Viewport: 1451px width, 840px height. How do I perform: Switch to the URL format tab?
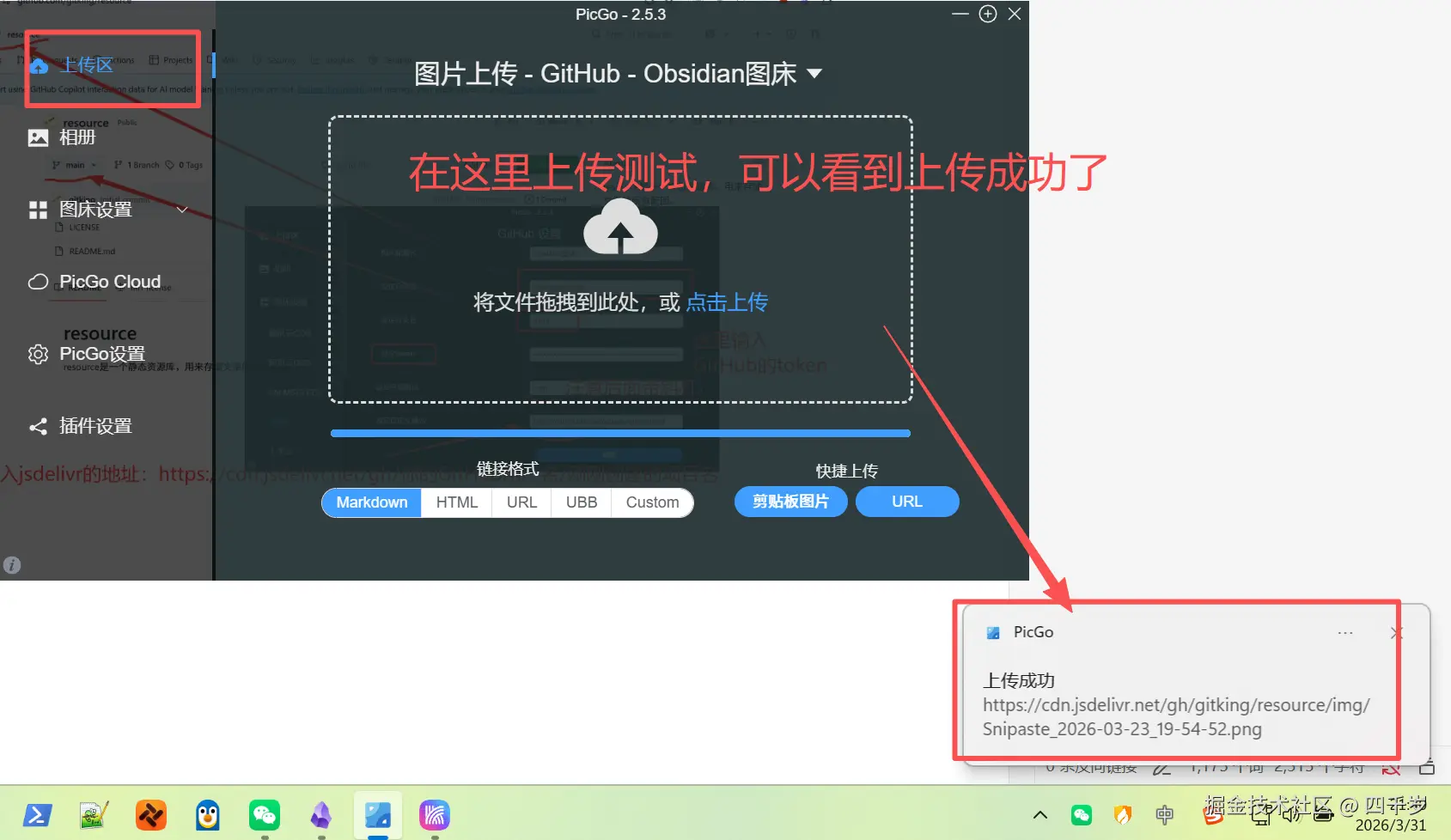click(x=521, y=502)
